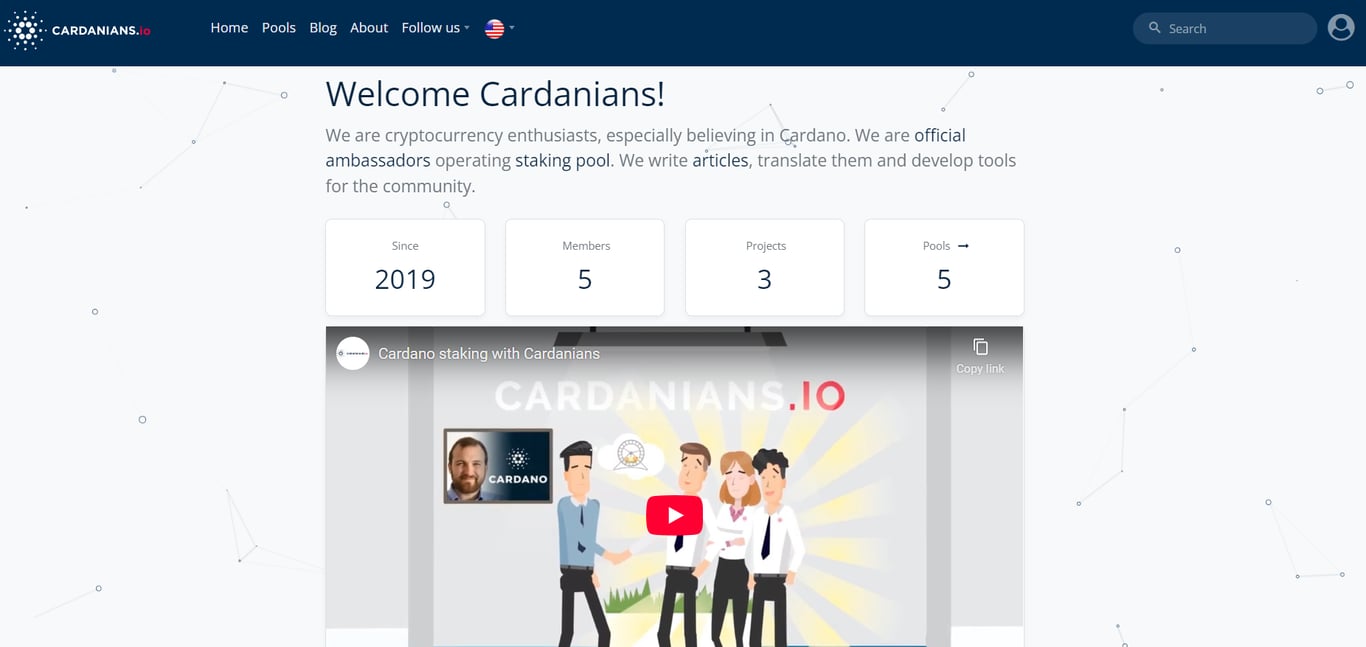Click the arrow icon on the Pools card
Viewport: 1366px width, 647px height.
[961, 245]
